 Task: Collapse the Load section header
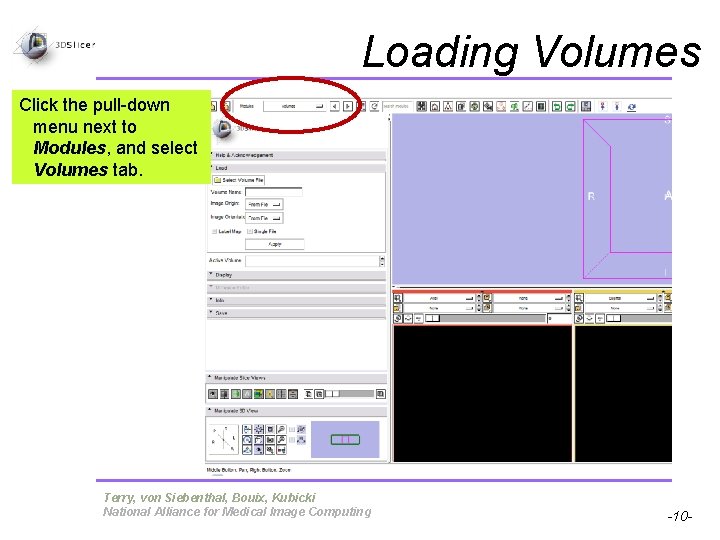point(298,168)
